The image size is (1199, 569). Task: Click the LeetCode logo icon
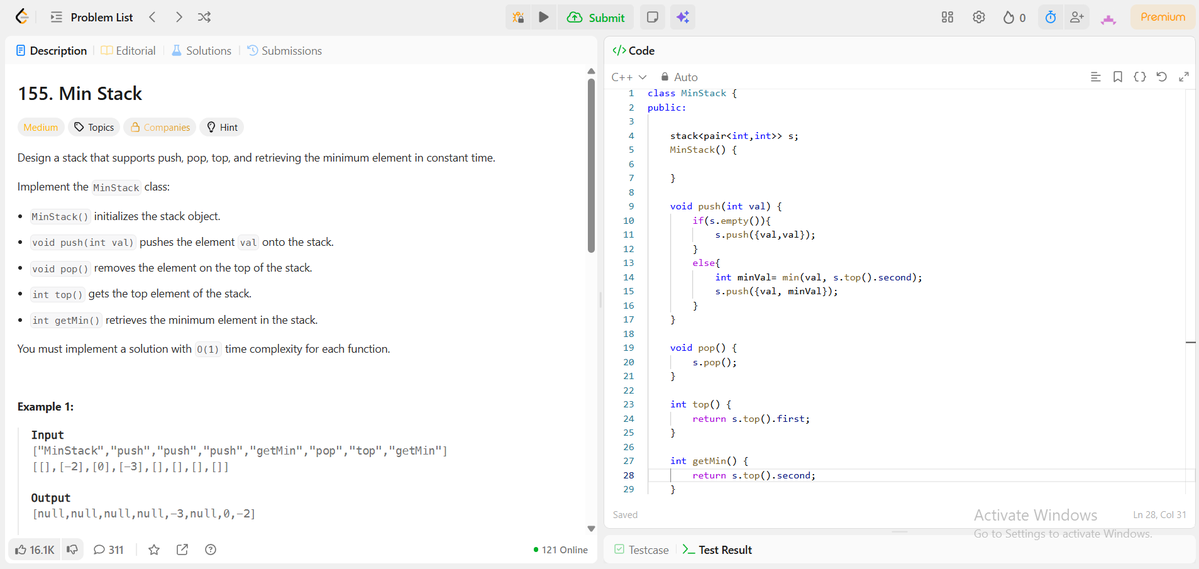(x=21, y=17)
